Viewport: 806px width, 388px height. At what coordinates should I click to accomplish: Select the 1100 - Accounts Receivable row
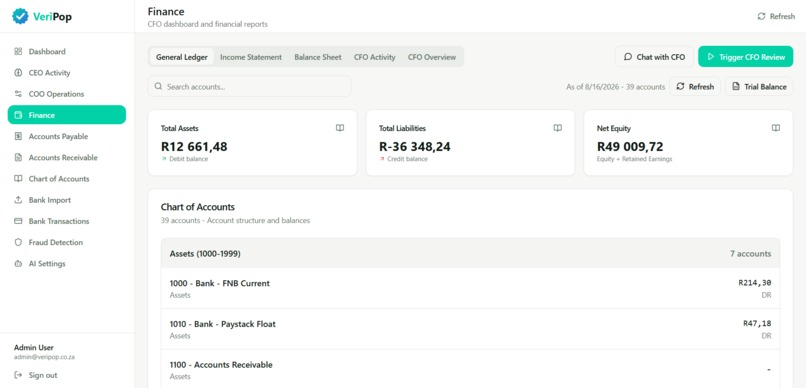[x=470, y=369]
